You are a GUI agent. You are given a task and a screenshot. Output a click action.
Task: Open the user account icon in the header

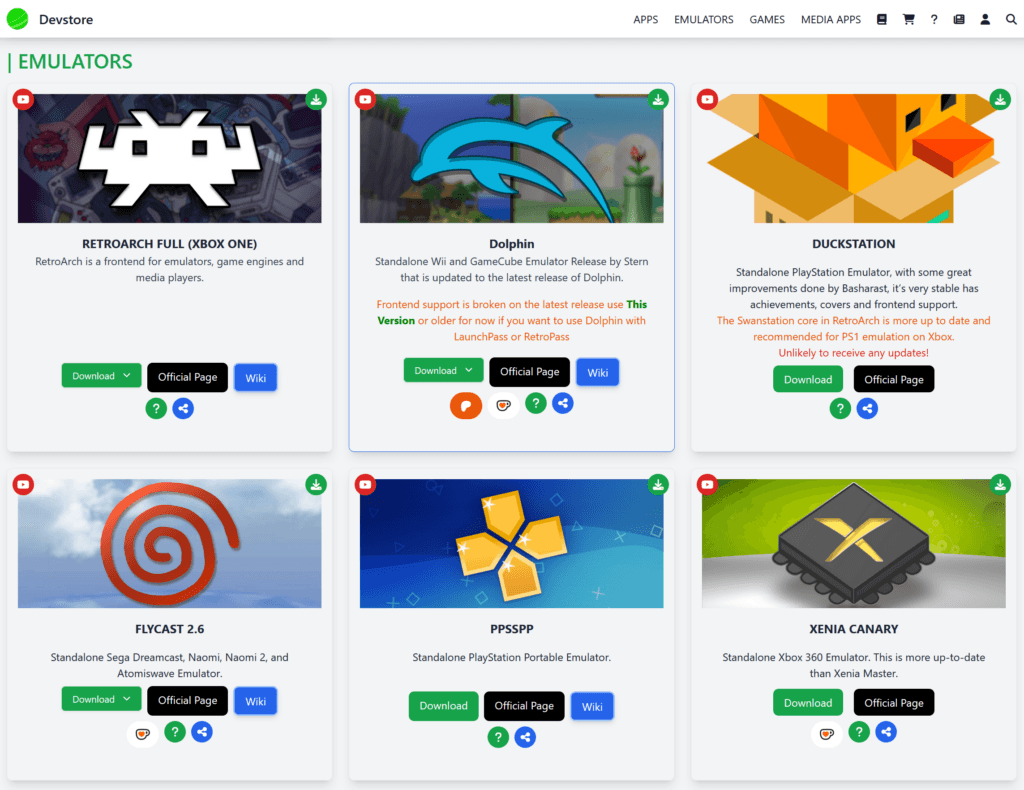[985, 19]
